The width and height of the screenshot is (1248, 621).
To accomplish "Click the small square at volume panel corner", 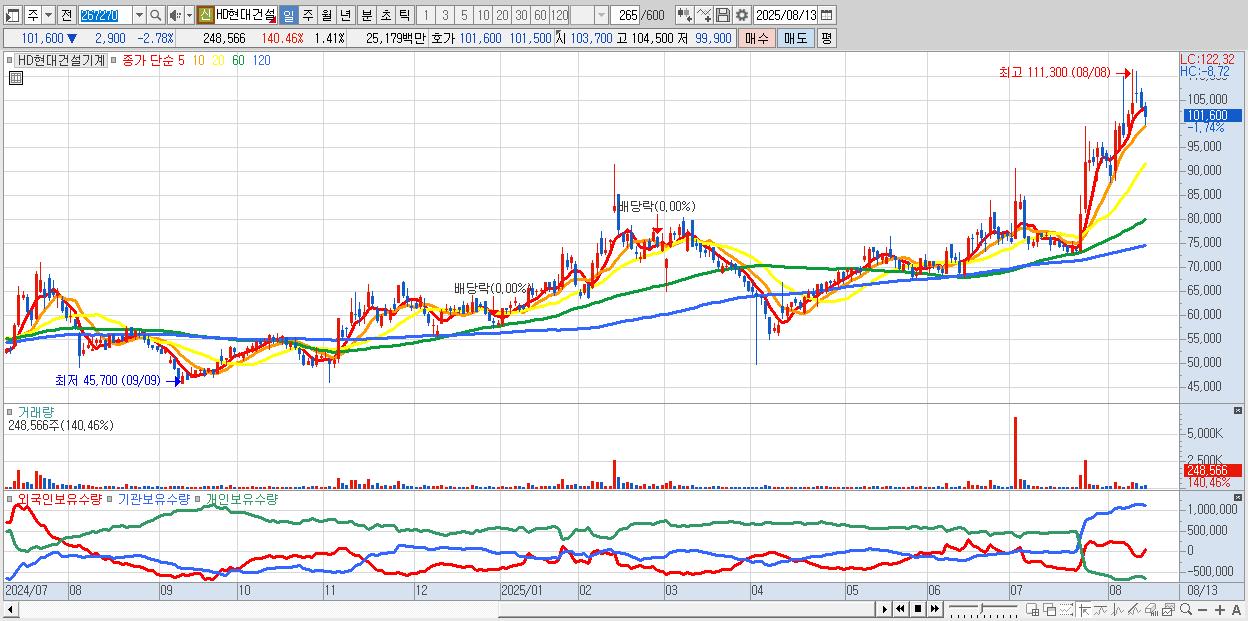I will point(1238,411).
